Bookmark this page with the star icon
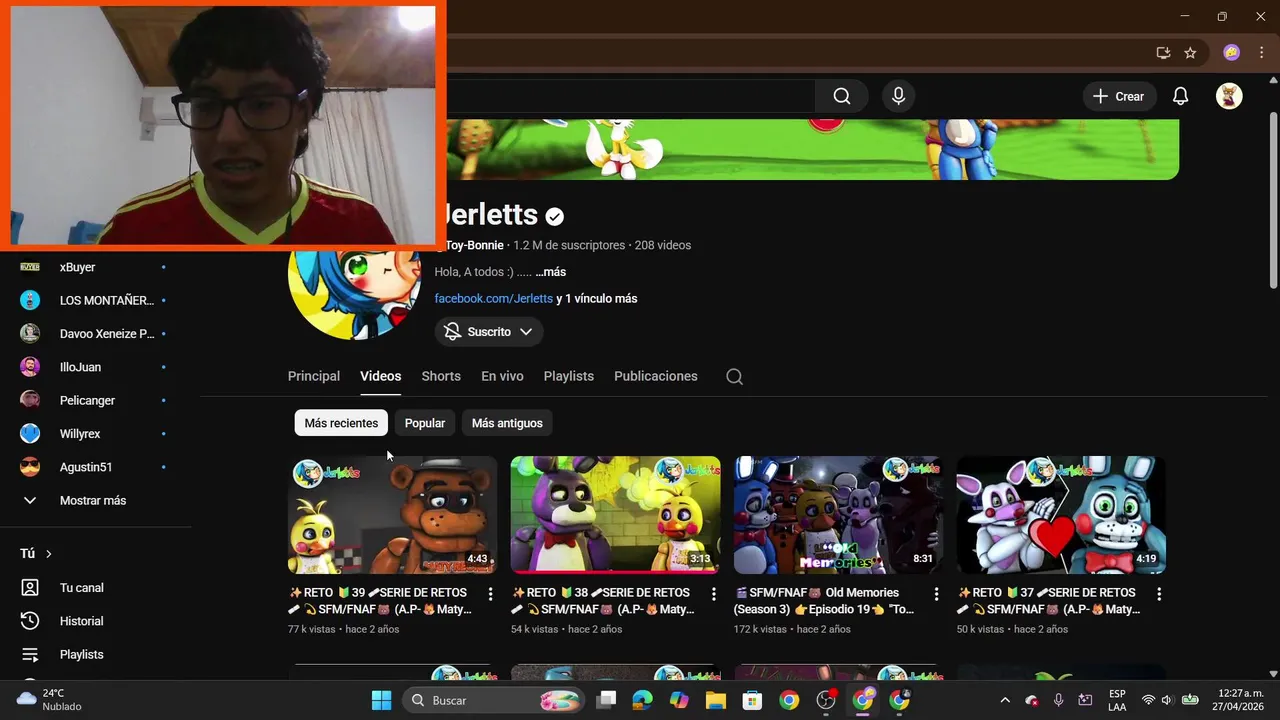1280x720 pixels. pyautogui.click(x=1190, y=53)
